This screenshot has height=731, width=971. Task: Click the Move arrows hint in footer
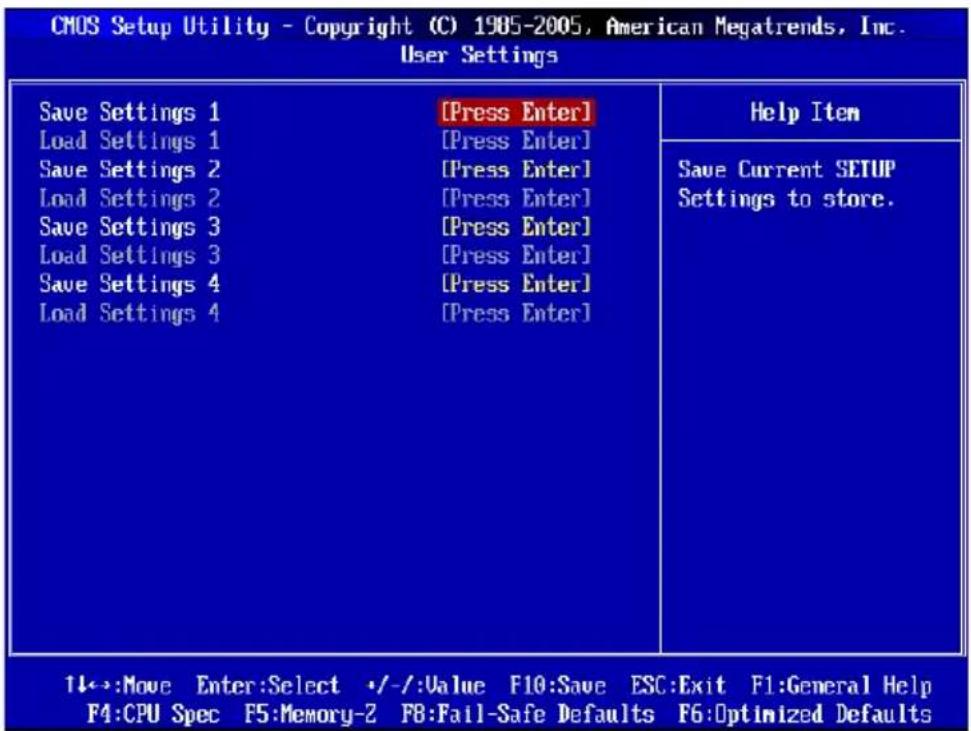pos(118,686)
